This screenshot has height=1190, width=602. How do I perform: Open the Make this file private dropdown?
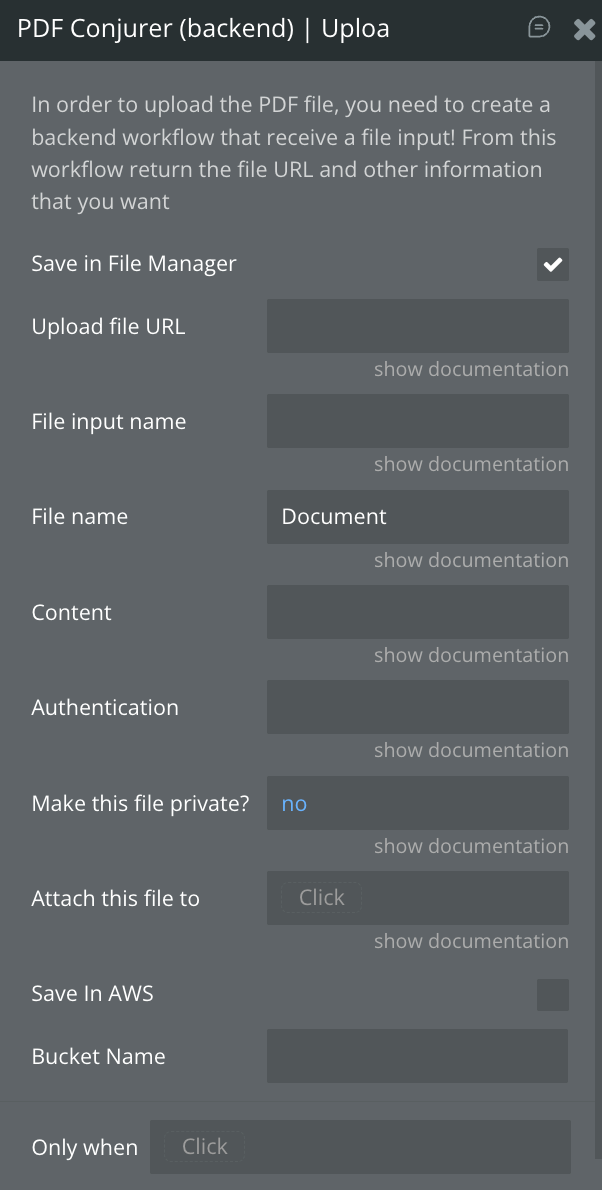tap(417, 803)
